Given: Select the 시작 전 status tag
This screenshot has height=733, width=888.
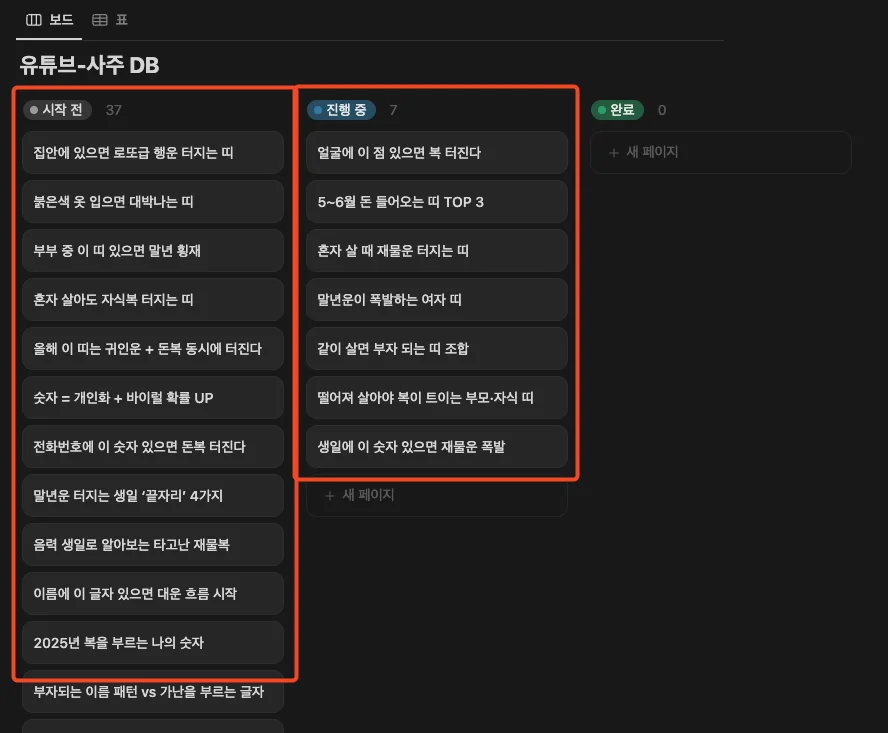Looking at the screenshot, I should point(57,110).
